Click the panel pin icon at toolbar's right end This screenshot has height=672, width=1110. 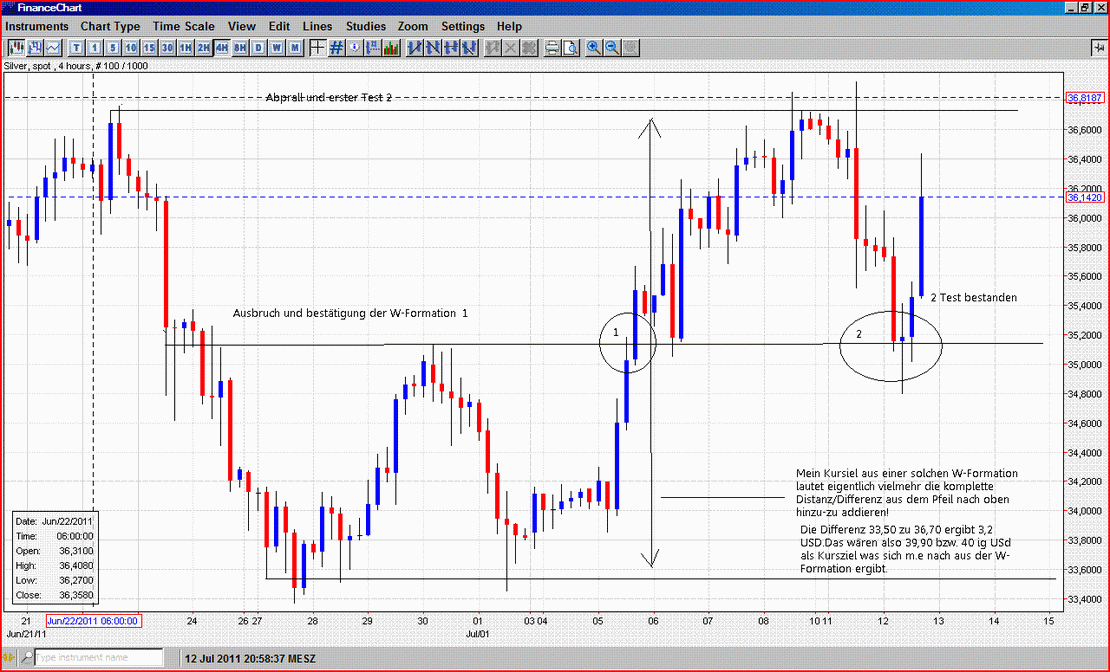tap(1098, 47)
